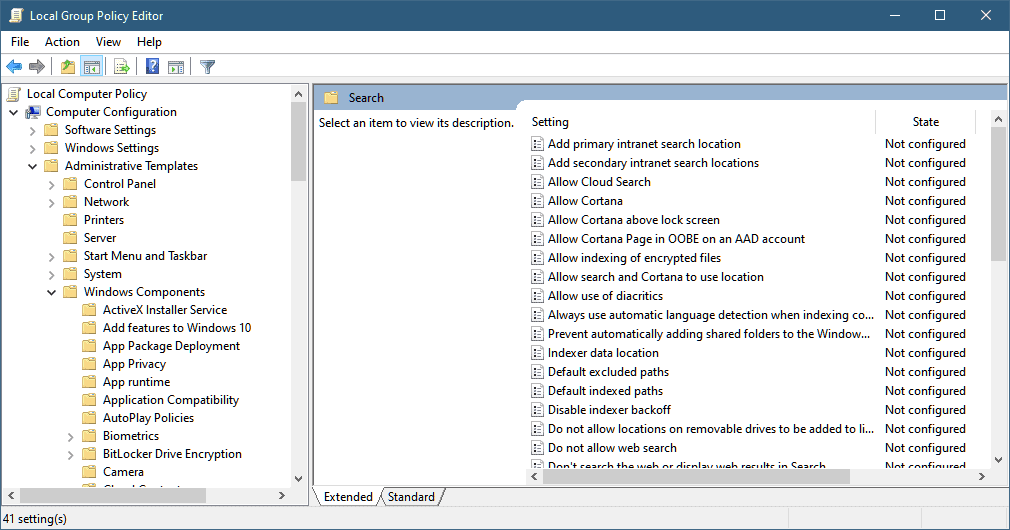Click the Forward arrow toolbar icon
This screenshot has width=1010, height=530.
coord(37,66)
